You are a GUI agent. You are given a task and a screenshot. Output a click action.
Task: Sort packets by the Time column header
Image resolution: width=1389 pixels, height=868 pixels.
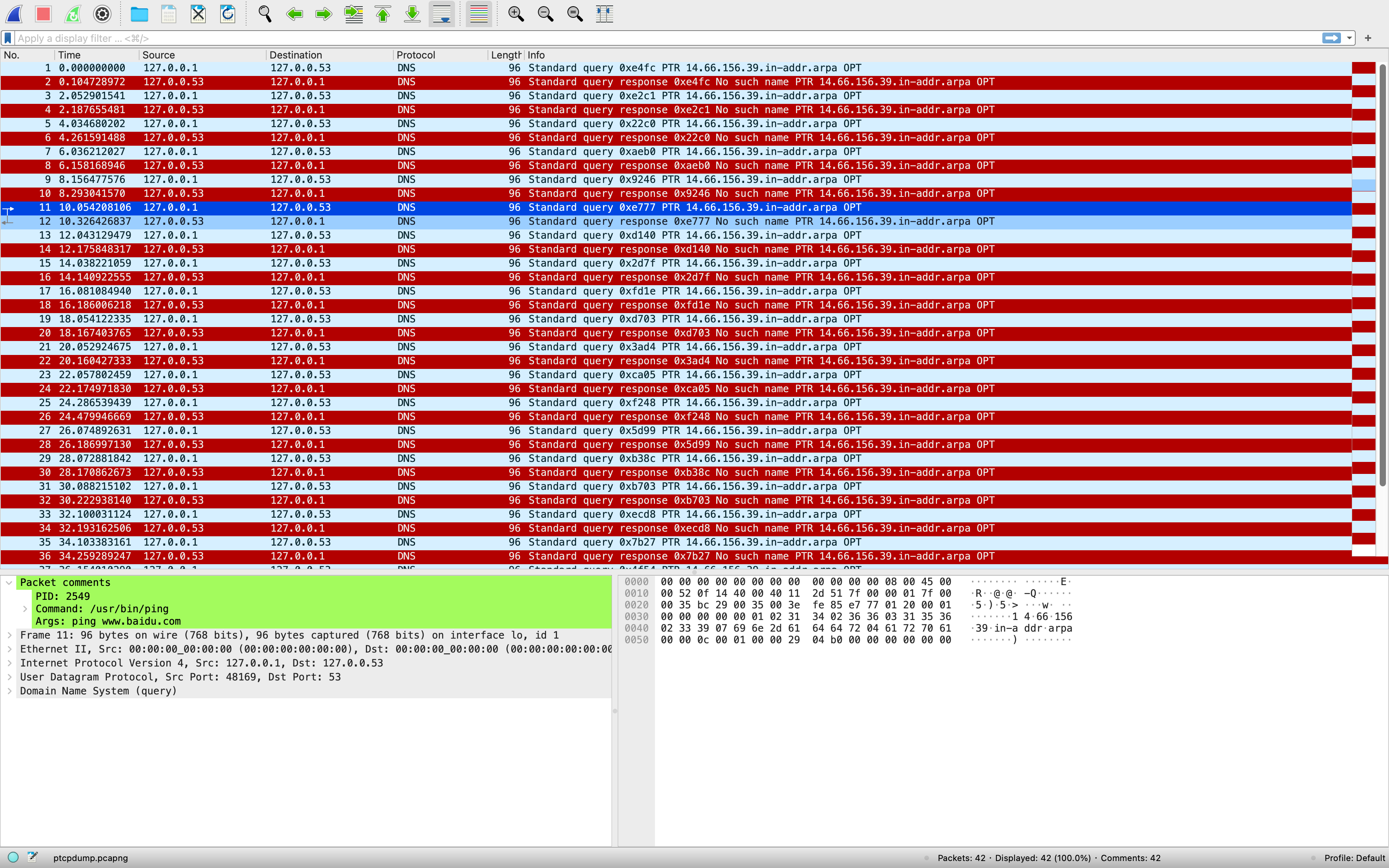[69, 55]
